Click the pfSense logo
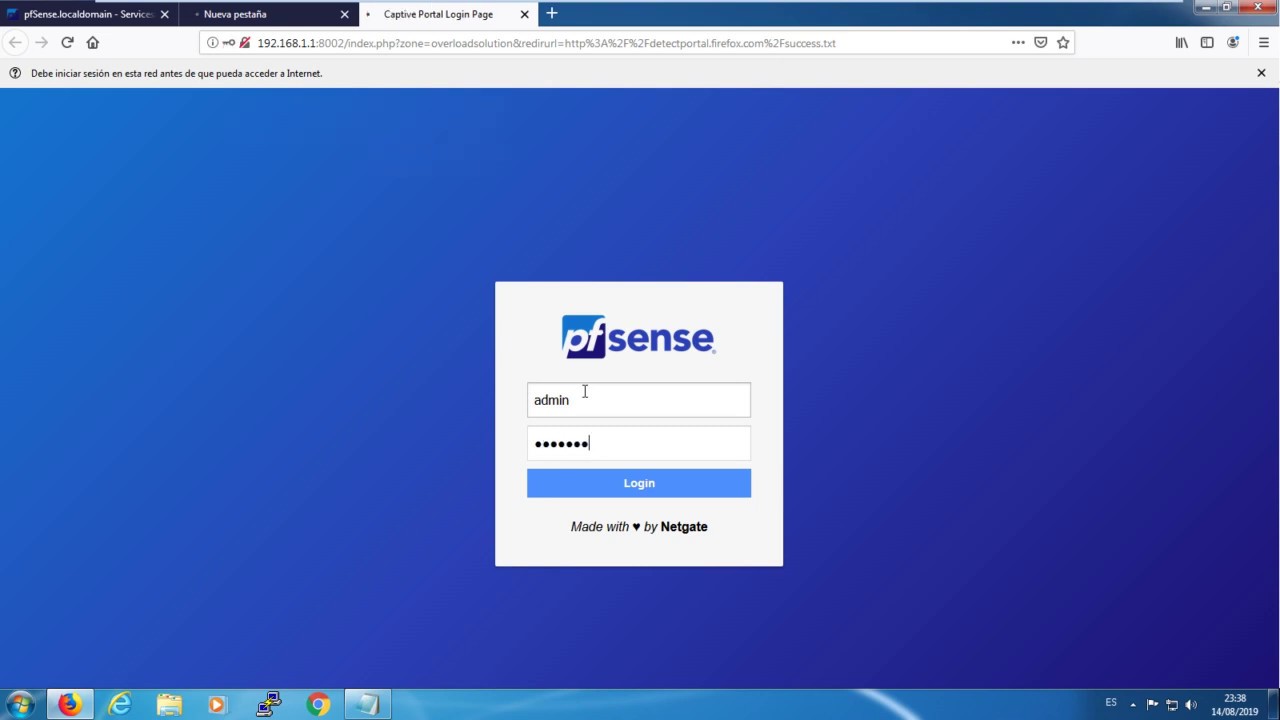The image size is (1280, 720). 638,337
